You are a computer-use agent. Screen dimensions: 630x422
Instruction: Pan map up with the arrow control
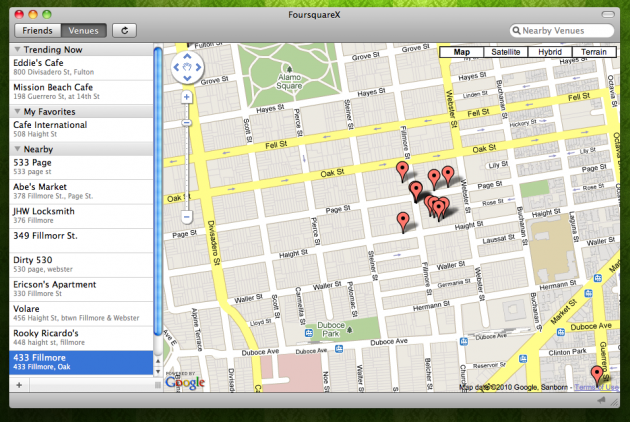(187, 55)
